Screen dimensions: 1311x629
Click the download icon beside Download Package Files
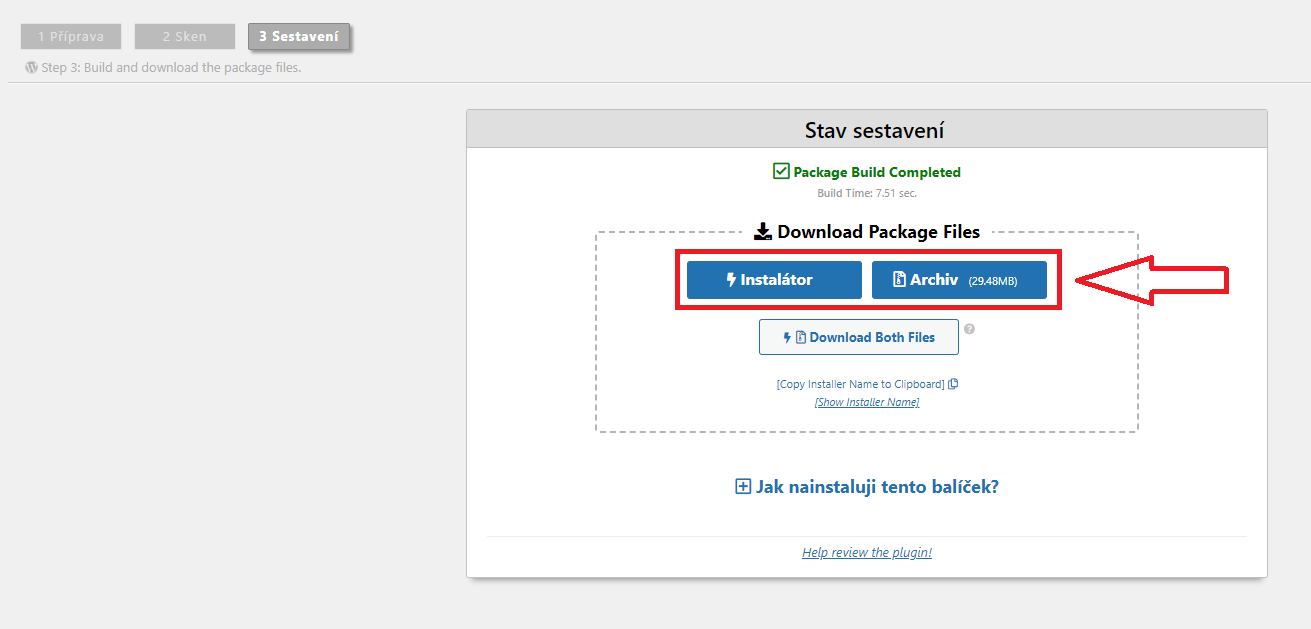[x=763, y=232]
